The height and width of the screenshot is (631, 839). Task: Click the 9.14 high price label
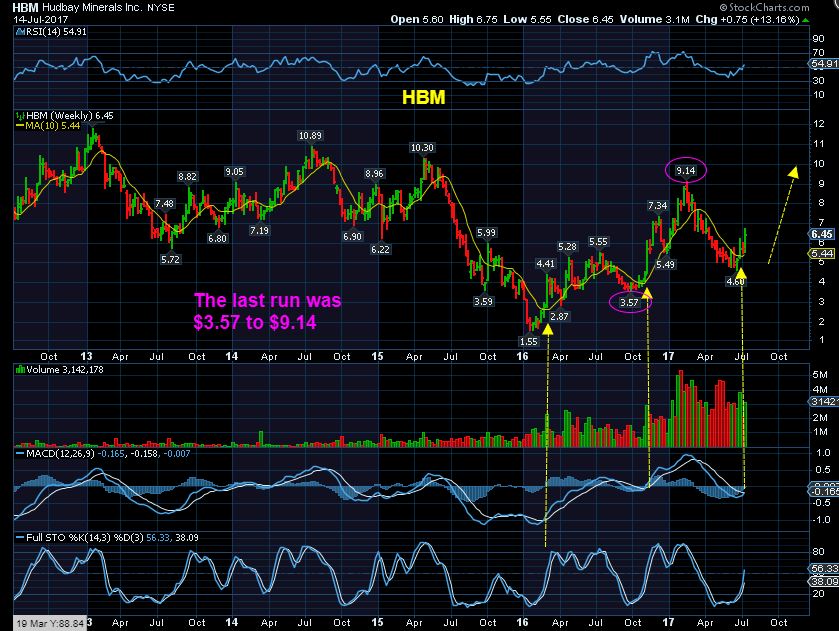tap(685, 171)
